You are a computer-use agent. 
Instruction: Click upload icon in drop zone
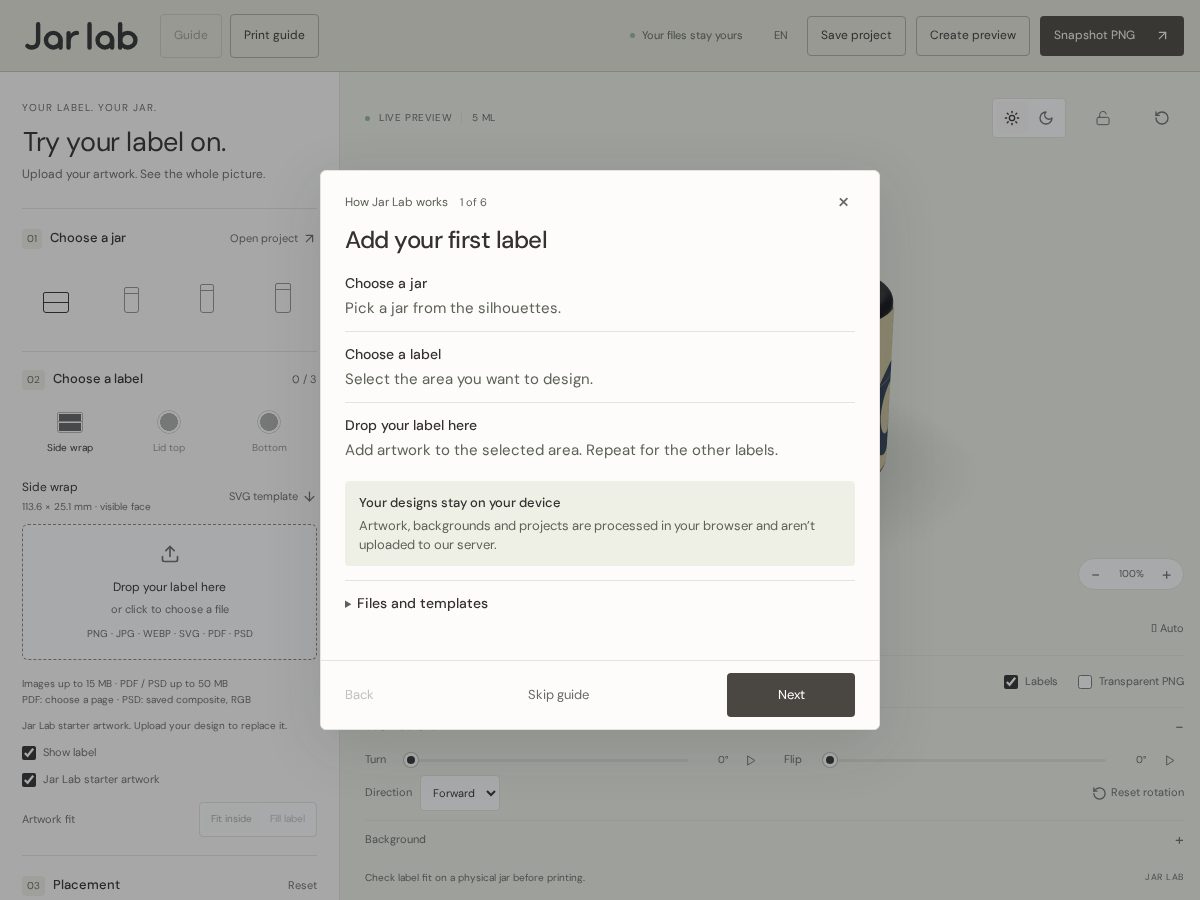tap(170, 554)
